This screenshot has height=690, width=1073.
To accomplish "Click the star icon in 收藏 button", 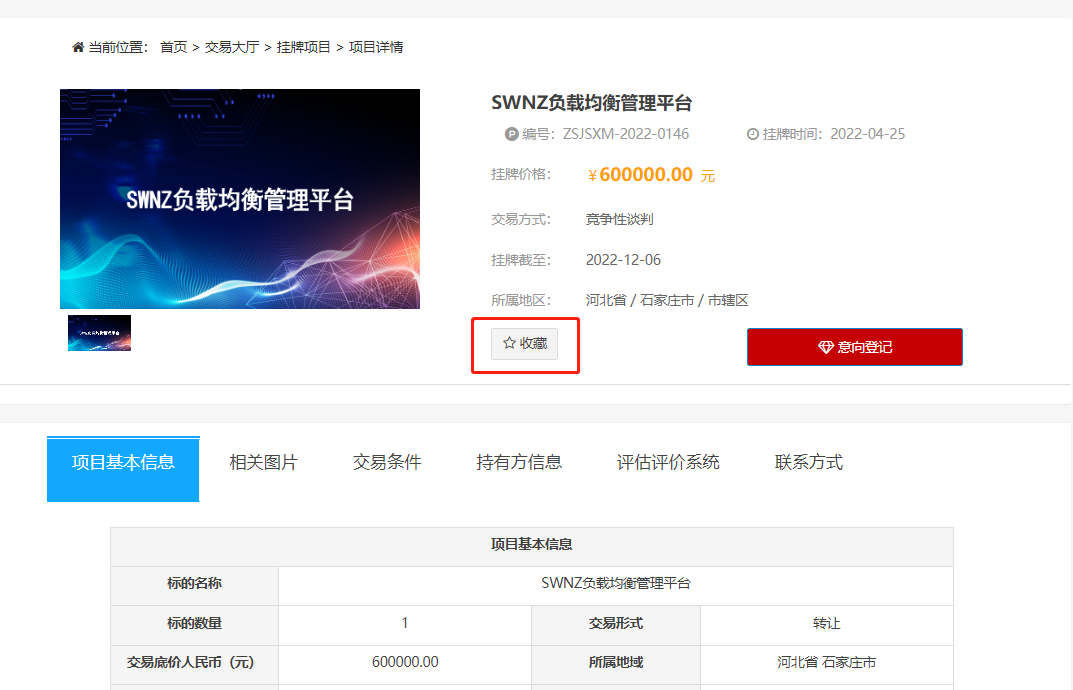I will [x=509, y=343].
